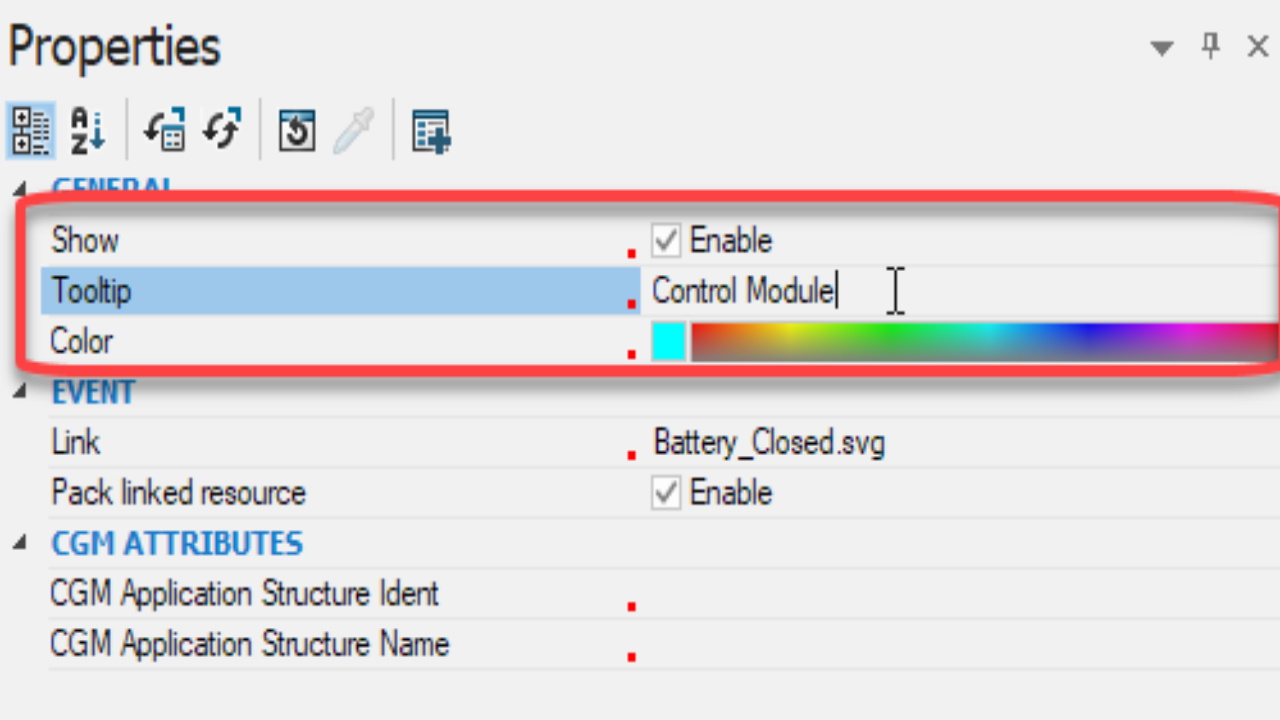This screenshot has width=1280, height=720.
Task: Pick cyan from the color swatch
Action: (x=668, y=341)
